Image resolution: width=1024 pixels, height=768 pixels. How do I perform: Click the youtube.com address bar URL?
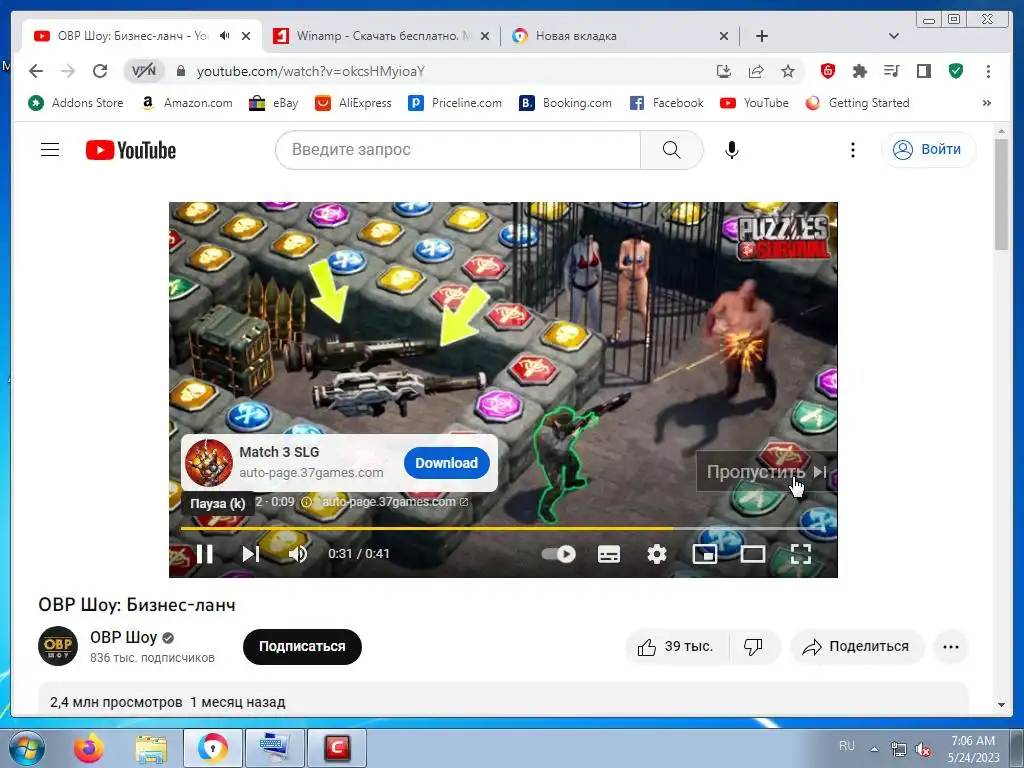tap(311, 71)
